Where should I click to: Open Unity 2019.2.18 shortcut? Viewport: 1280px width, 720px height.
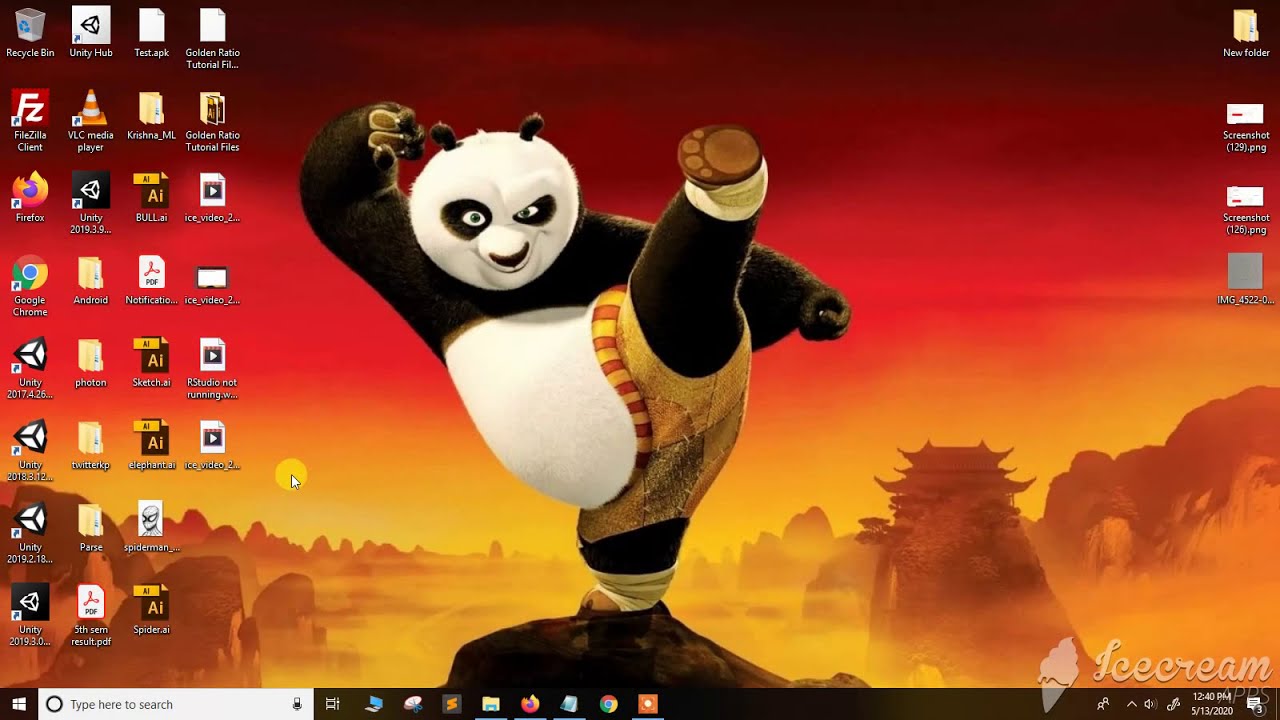(30, 533)
